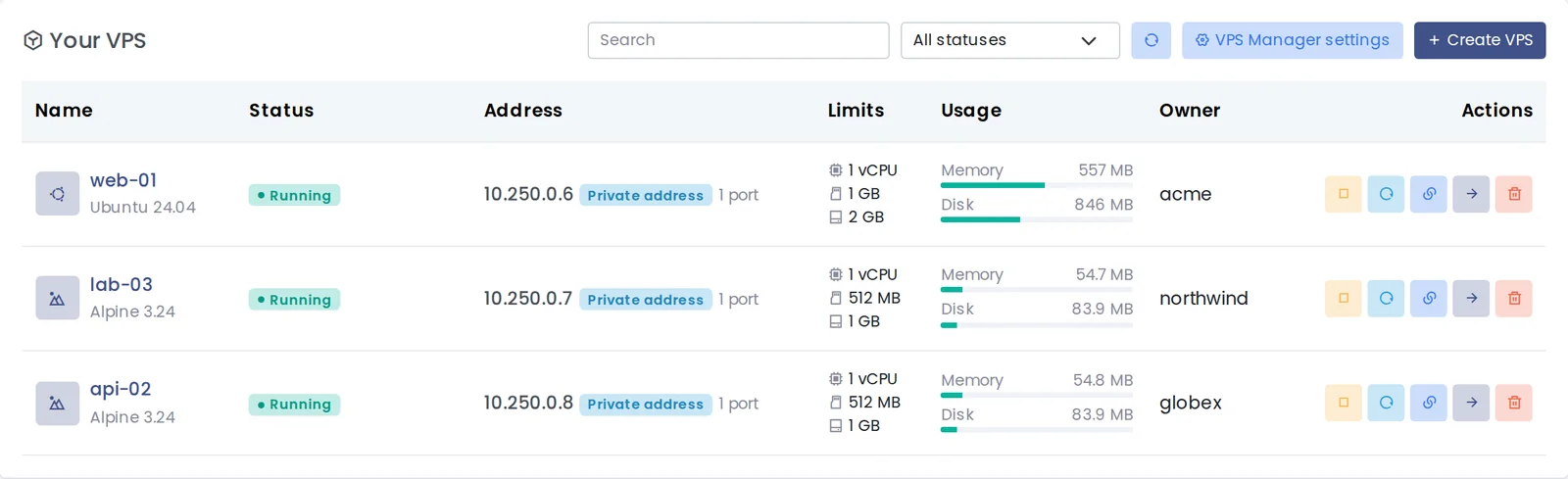Delete the lab-03 VPS

pos(1514,298)
